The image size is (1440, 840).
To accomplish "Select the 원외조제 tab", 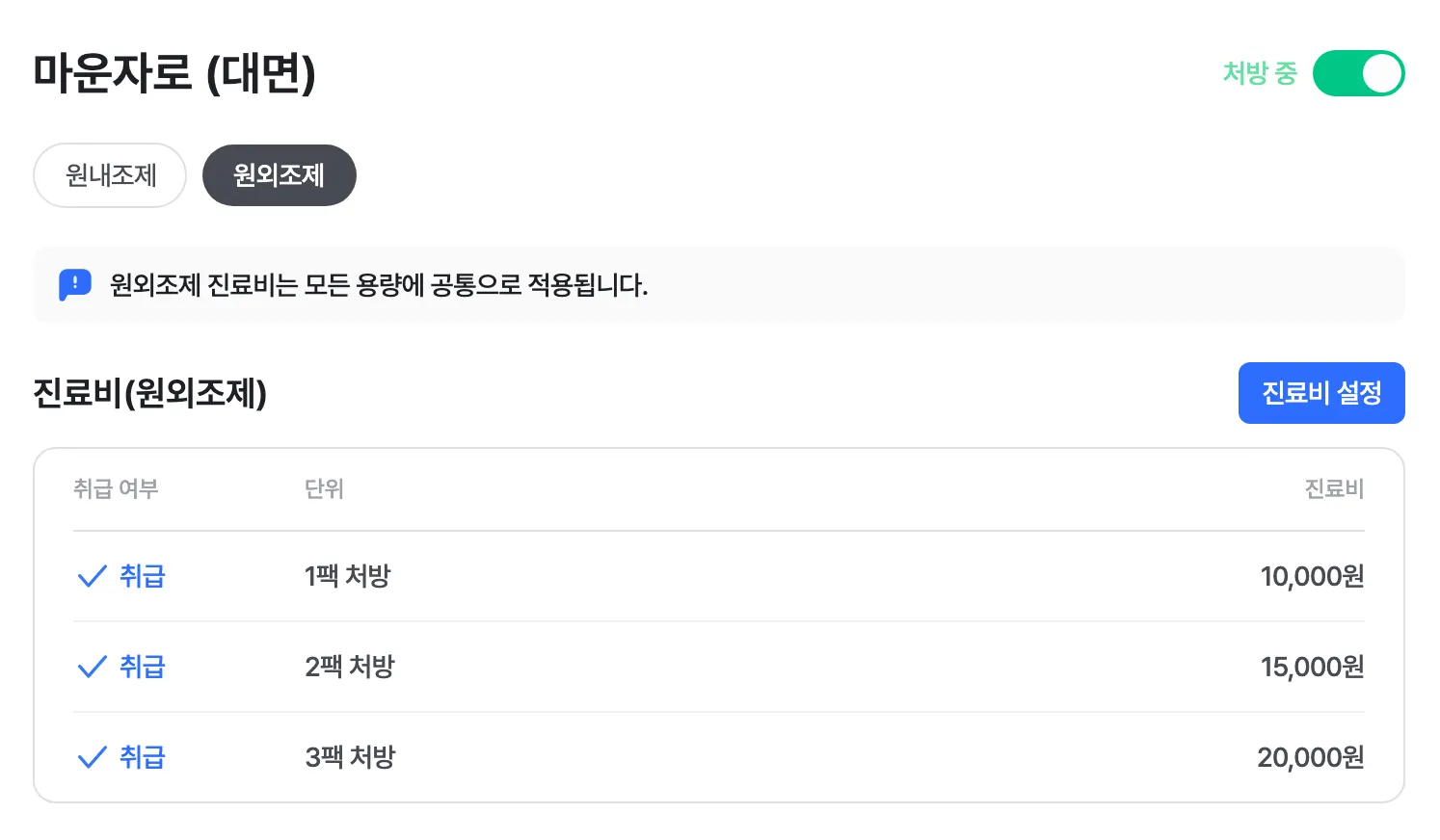I will (280, 175).
